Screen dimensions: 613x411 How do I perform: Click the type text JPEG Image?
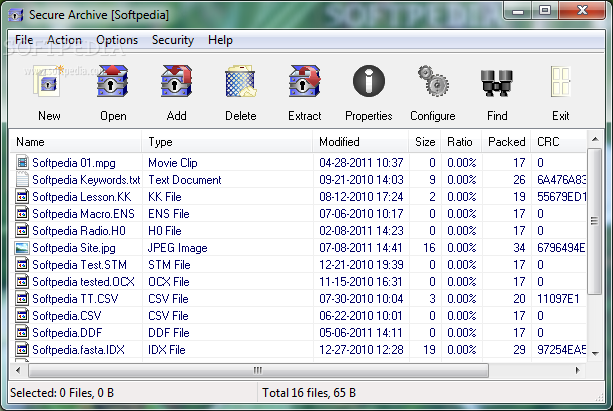tap(177, 248)
